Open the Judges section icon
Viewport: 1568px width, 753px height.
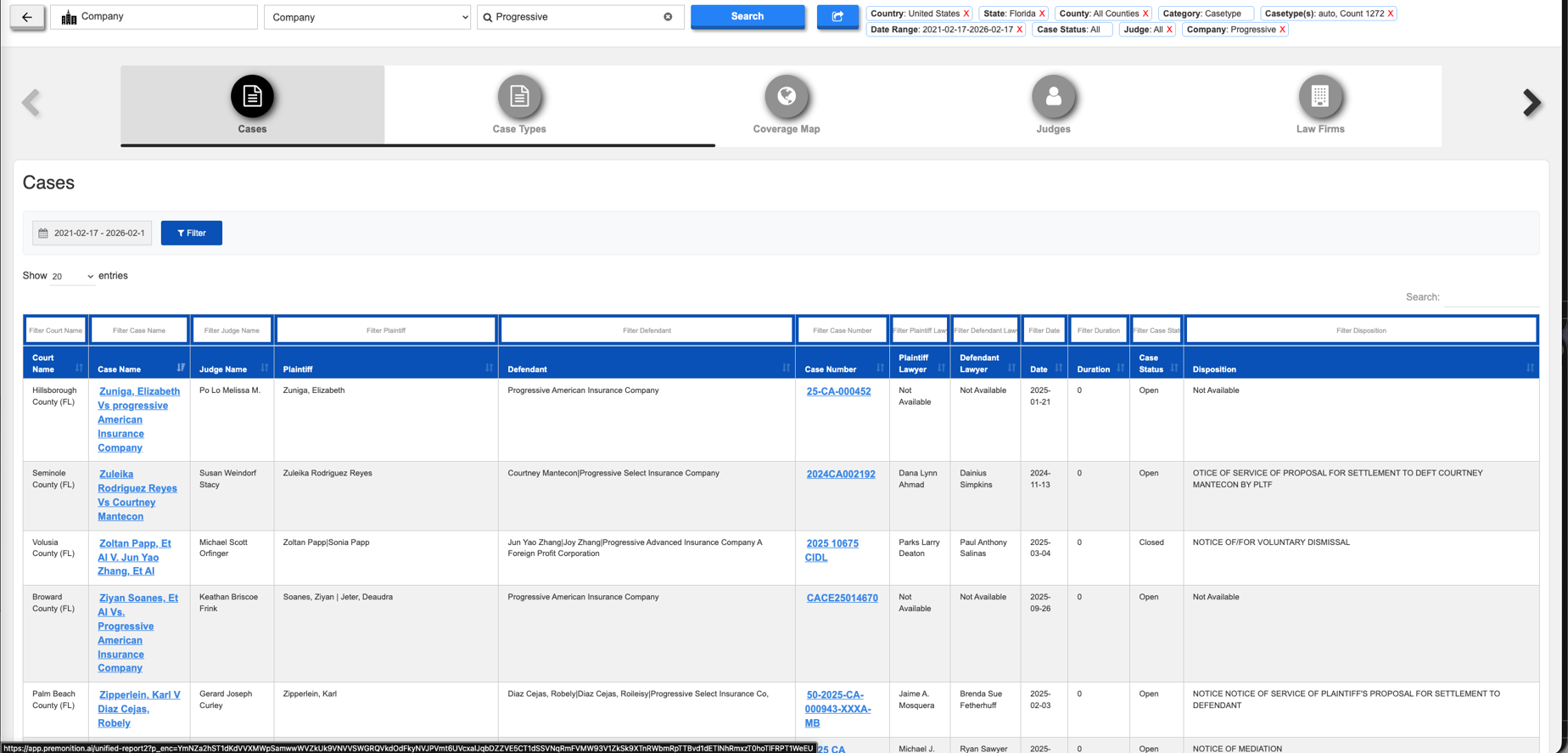point(1053,96)
